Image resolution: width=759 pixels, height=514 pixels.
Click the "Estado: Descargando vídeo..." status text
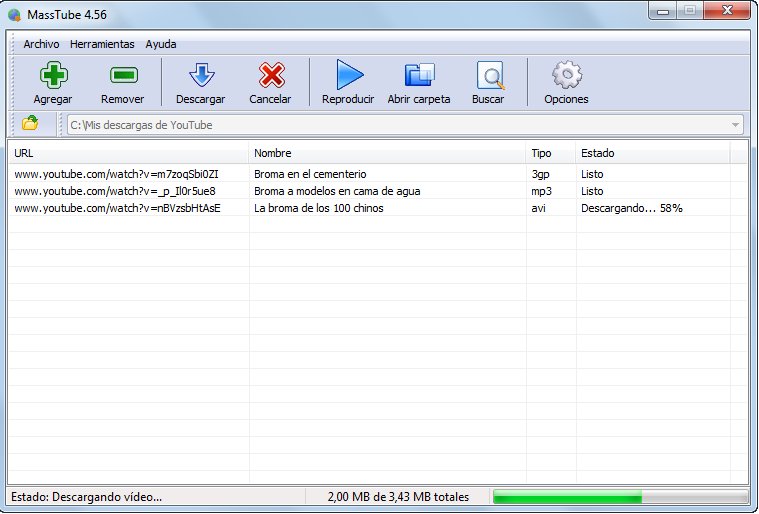click(87, 497)
